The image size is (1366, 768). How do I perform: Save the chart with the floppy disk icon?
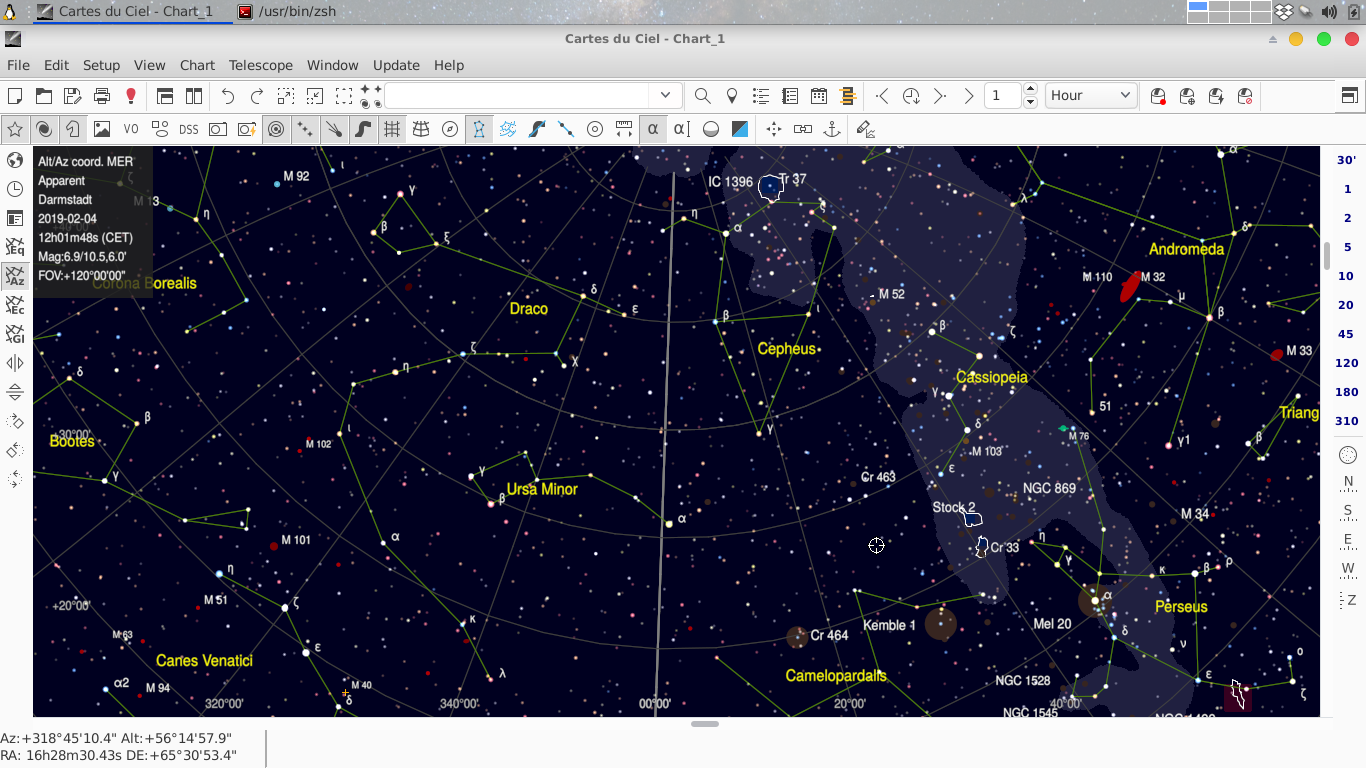tap(73, 96)
